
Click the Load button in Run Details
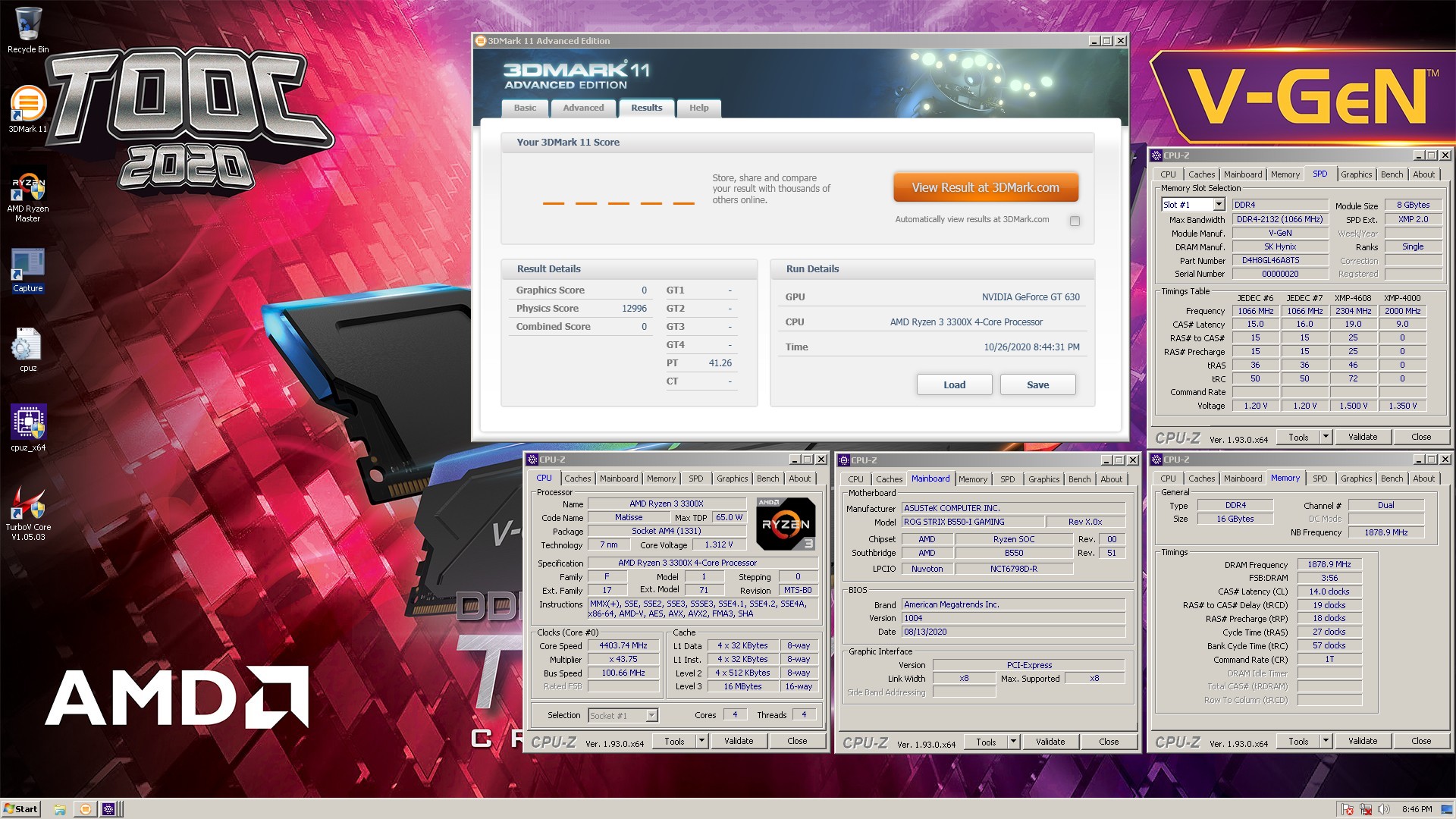[x=954, y=384]
